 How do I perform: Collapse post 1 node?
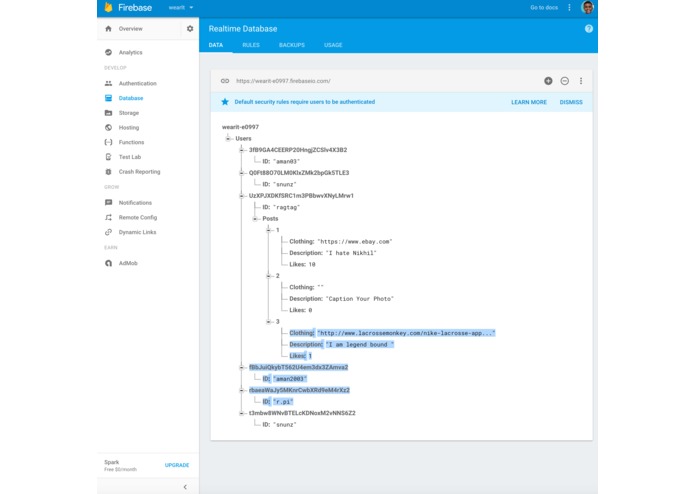(269, 230)
